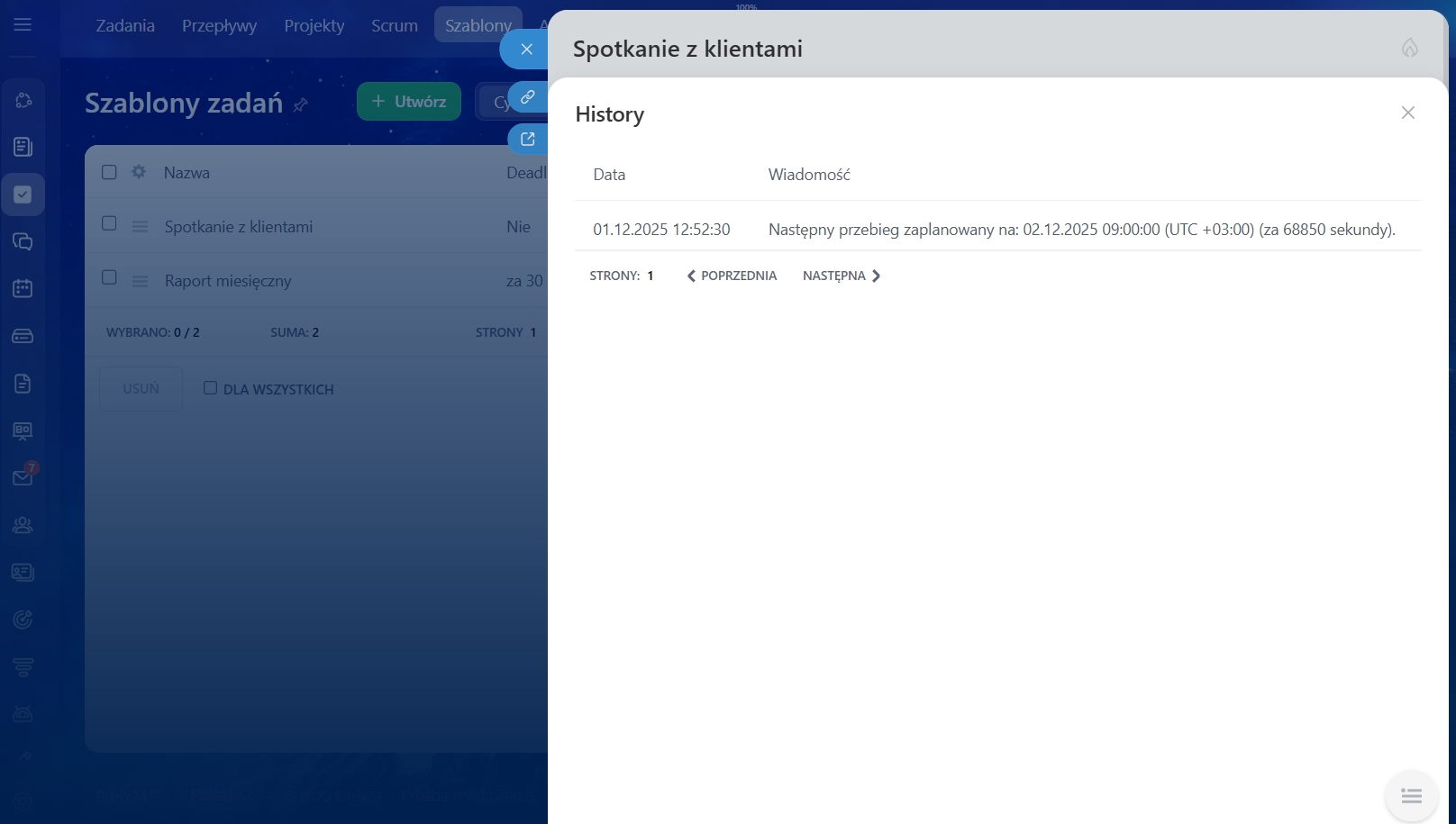The image size is (1456, 824).
Task: Select the Tasks checkmark sidebar icon
Action: pos(23,195)
